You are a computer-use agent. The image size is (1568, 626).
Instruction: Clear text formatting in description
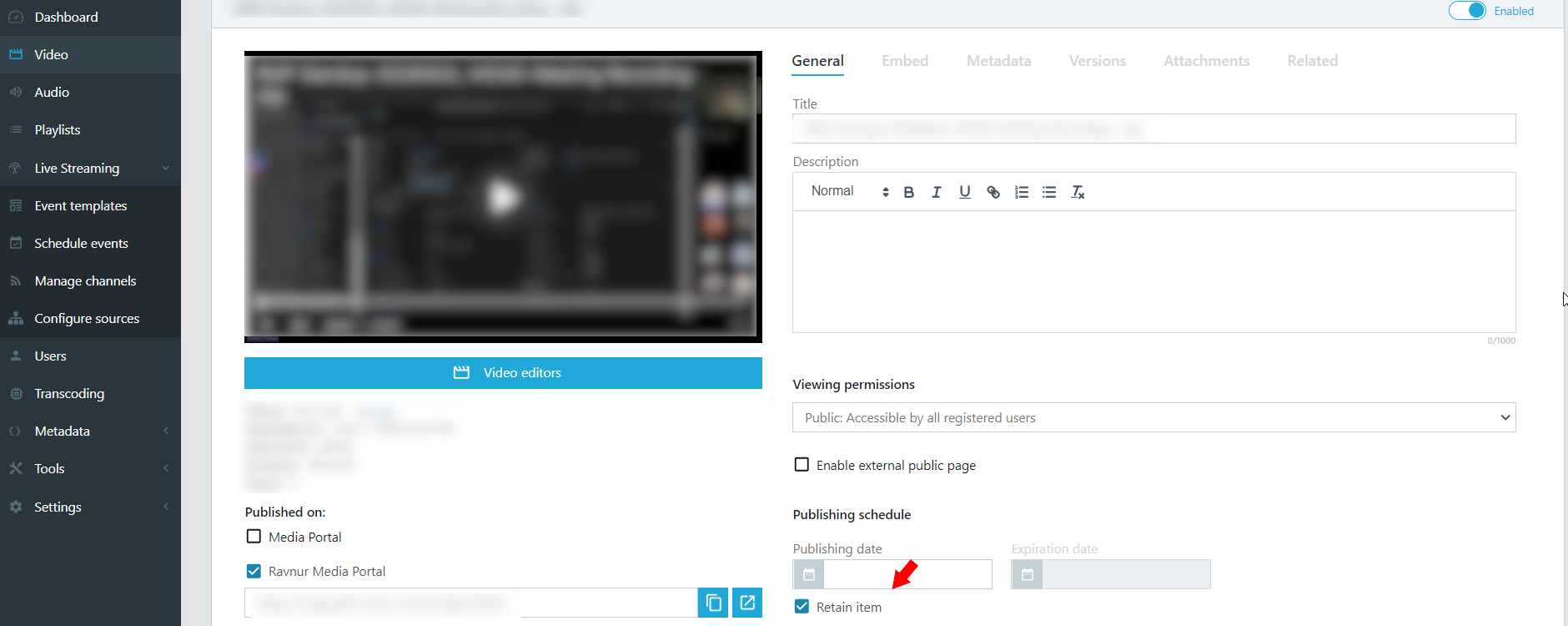(x=1078, y=192)
